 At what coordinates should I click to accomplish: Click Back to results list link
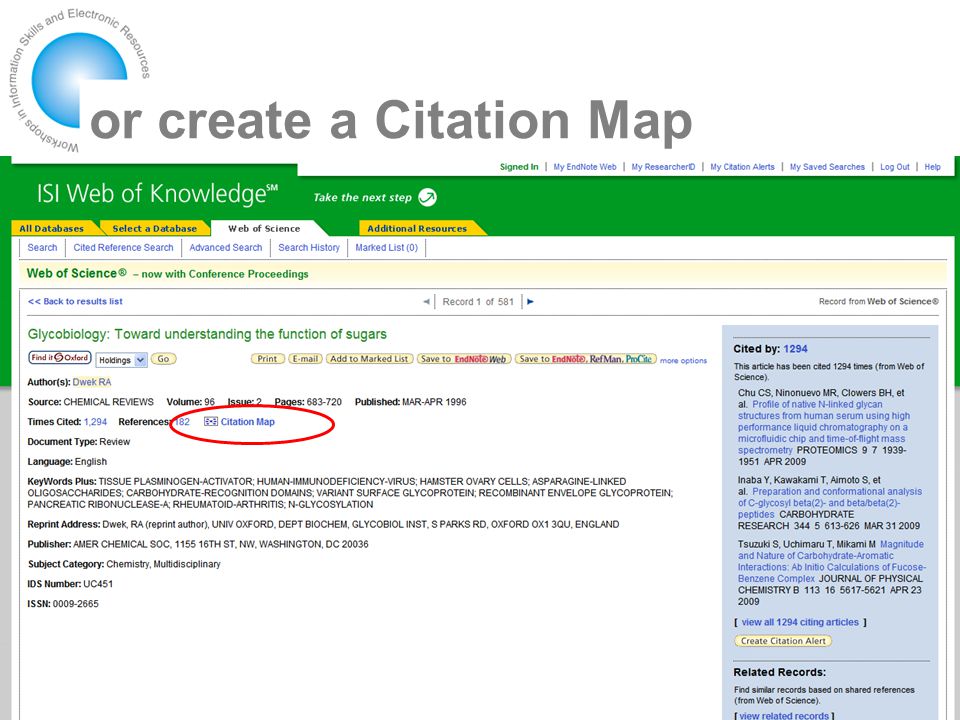[75, 301]
